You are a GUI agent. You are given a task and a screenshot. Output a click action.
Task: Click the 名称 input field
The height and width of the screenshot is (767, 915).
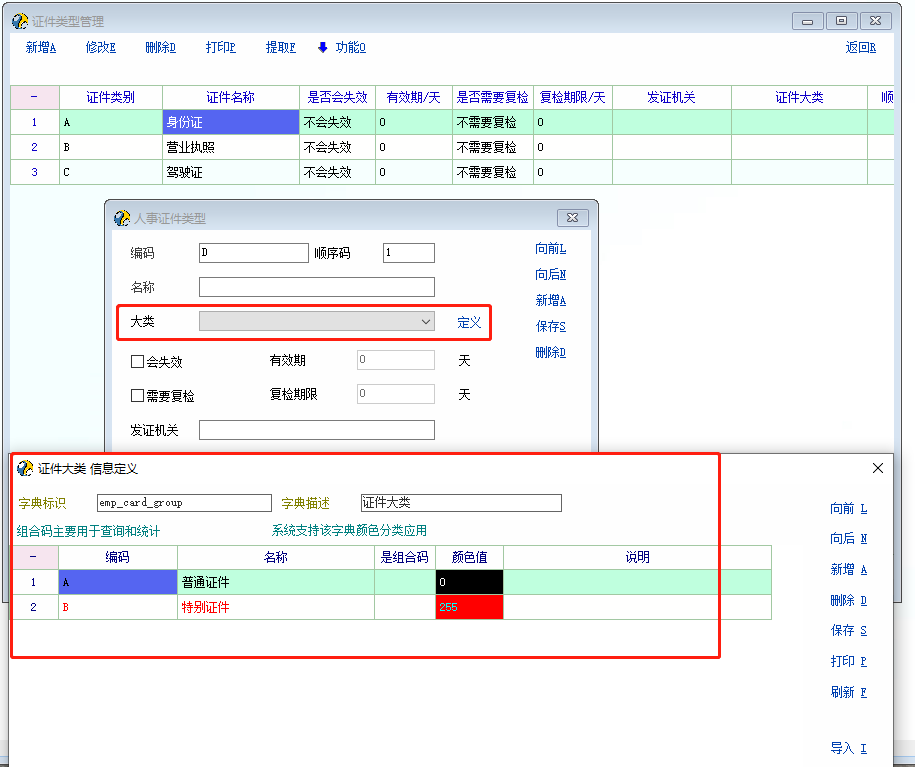[x=316, y=288]
